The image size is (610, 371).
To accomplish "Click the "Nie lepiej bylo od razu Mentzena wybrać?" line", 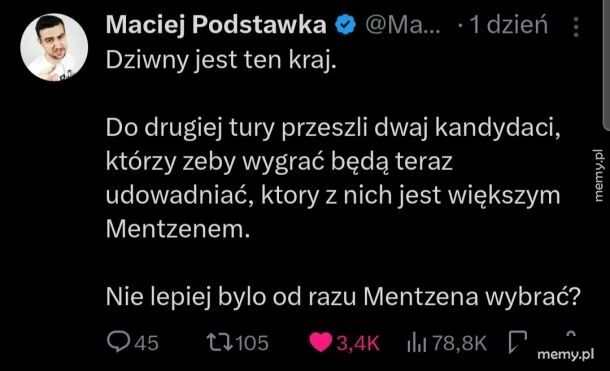I will 344,297.
